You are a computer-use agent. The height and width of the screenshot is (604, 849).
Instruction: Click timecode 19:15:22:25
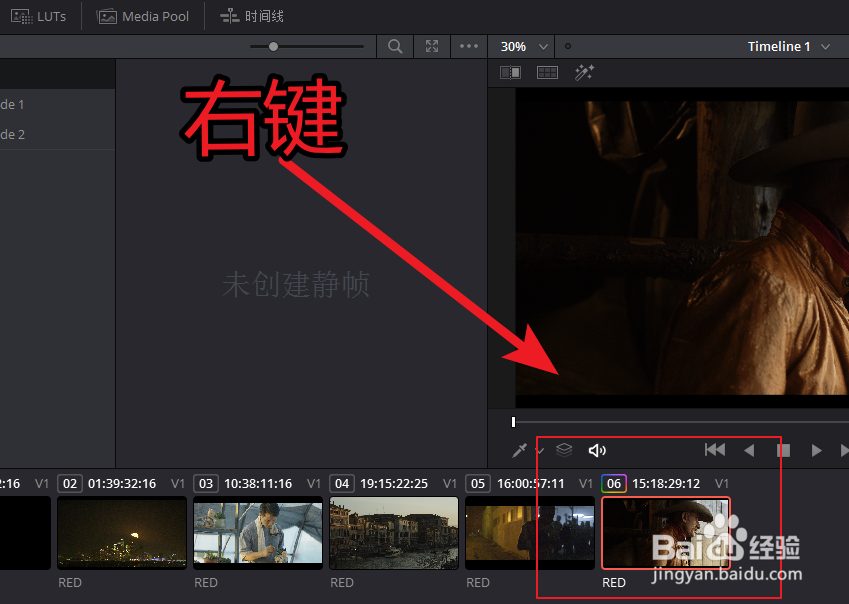point(394,483)
